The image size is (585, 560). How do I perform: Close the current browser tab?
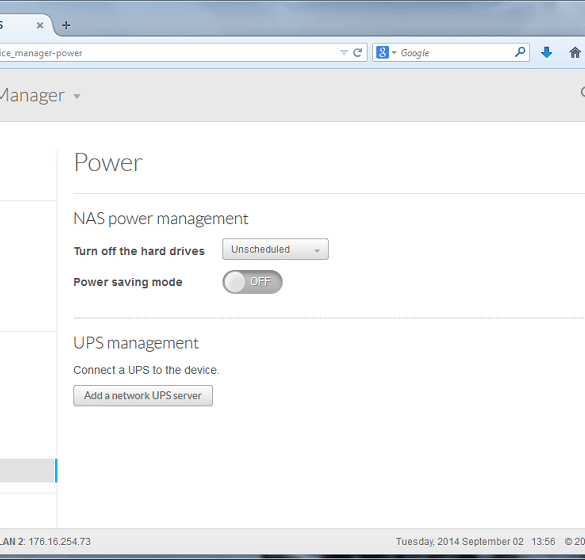pos(40,25)
